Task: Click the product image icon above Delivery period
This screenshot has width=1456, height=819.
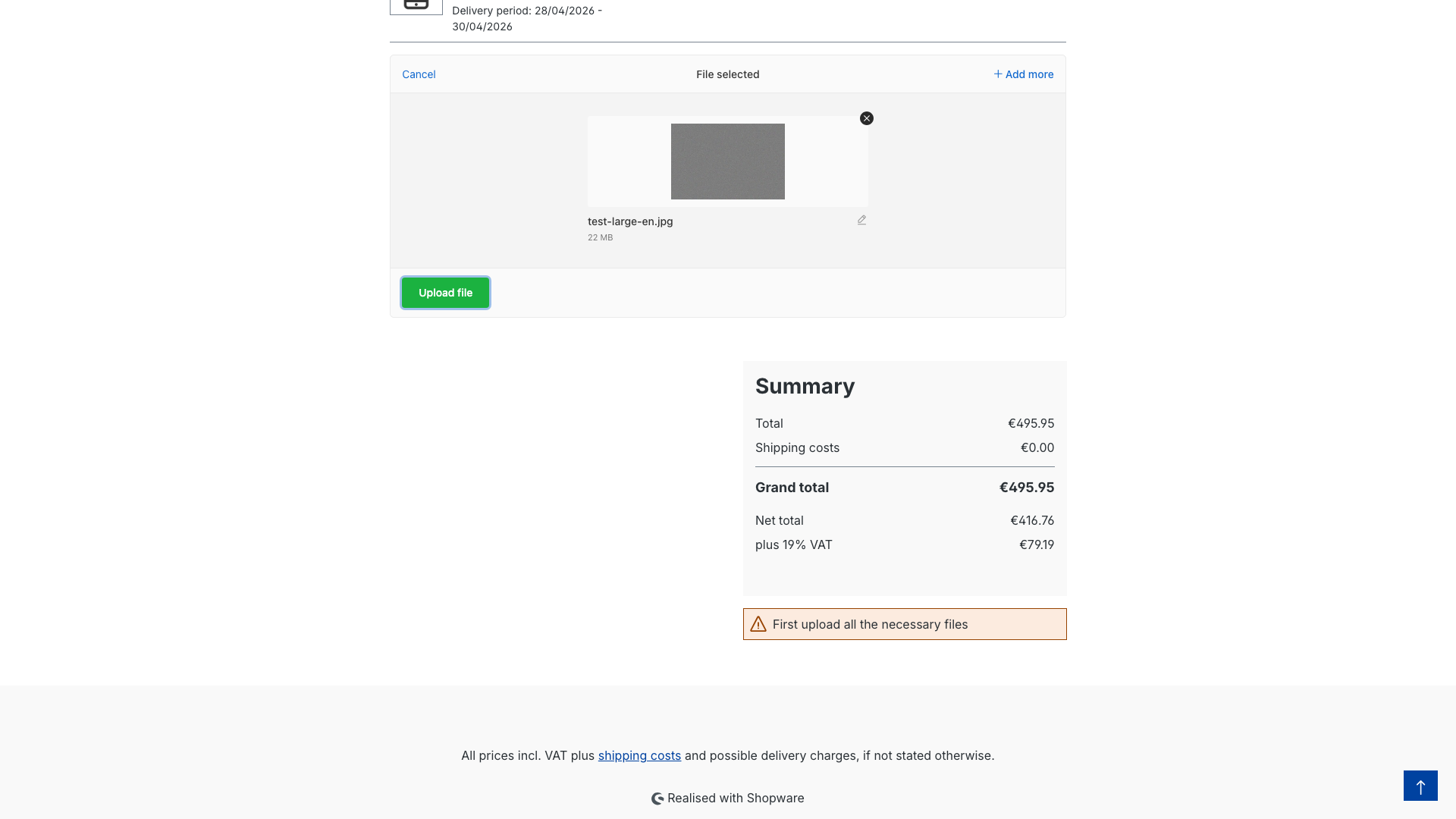Action: point(416,6)
